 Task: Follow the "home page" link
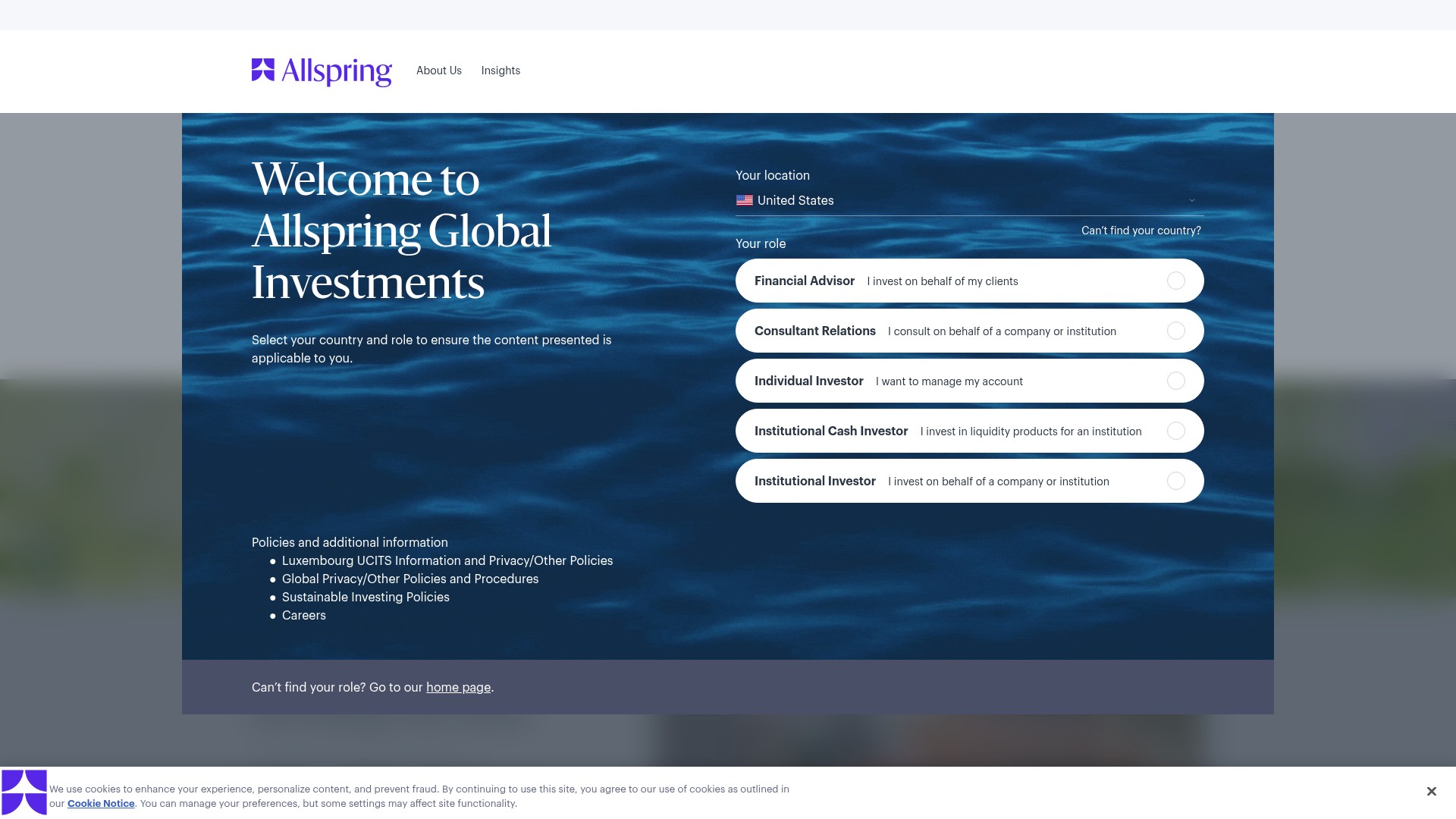(x=459, y=687)
